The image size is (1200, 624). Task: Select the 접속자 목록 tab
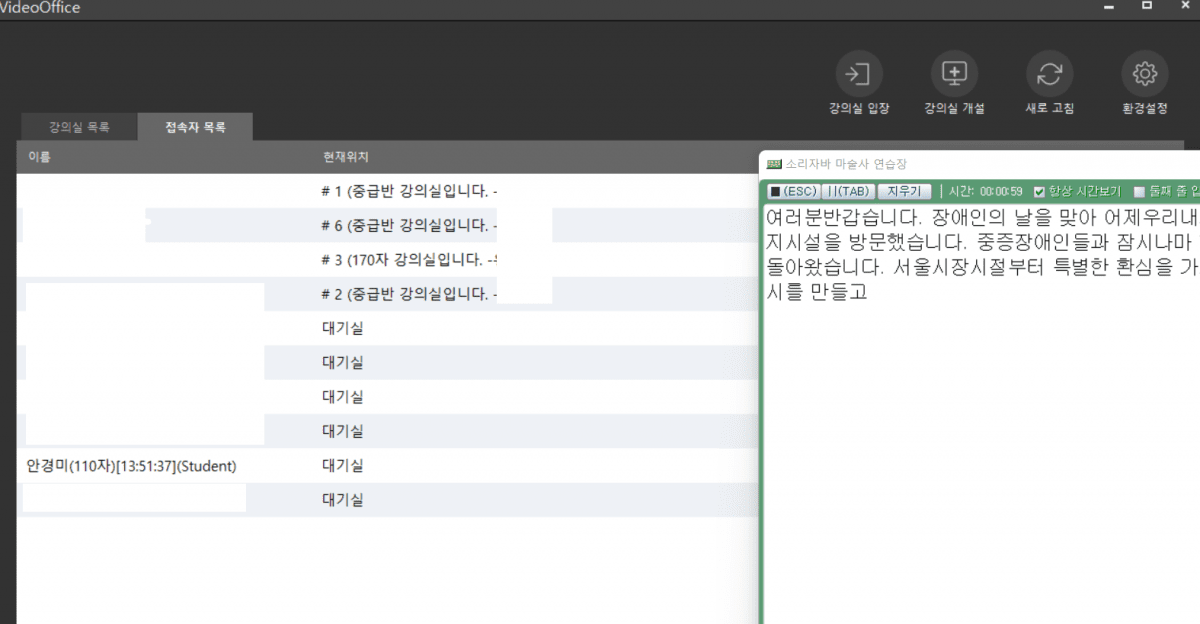[195, 128]
